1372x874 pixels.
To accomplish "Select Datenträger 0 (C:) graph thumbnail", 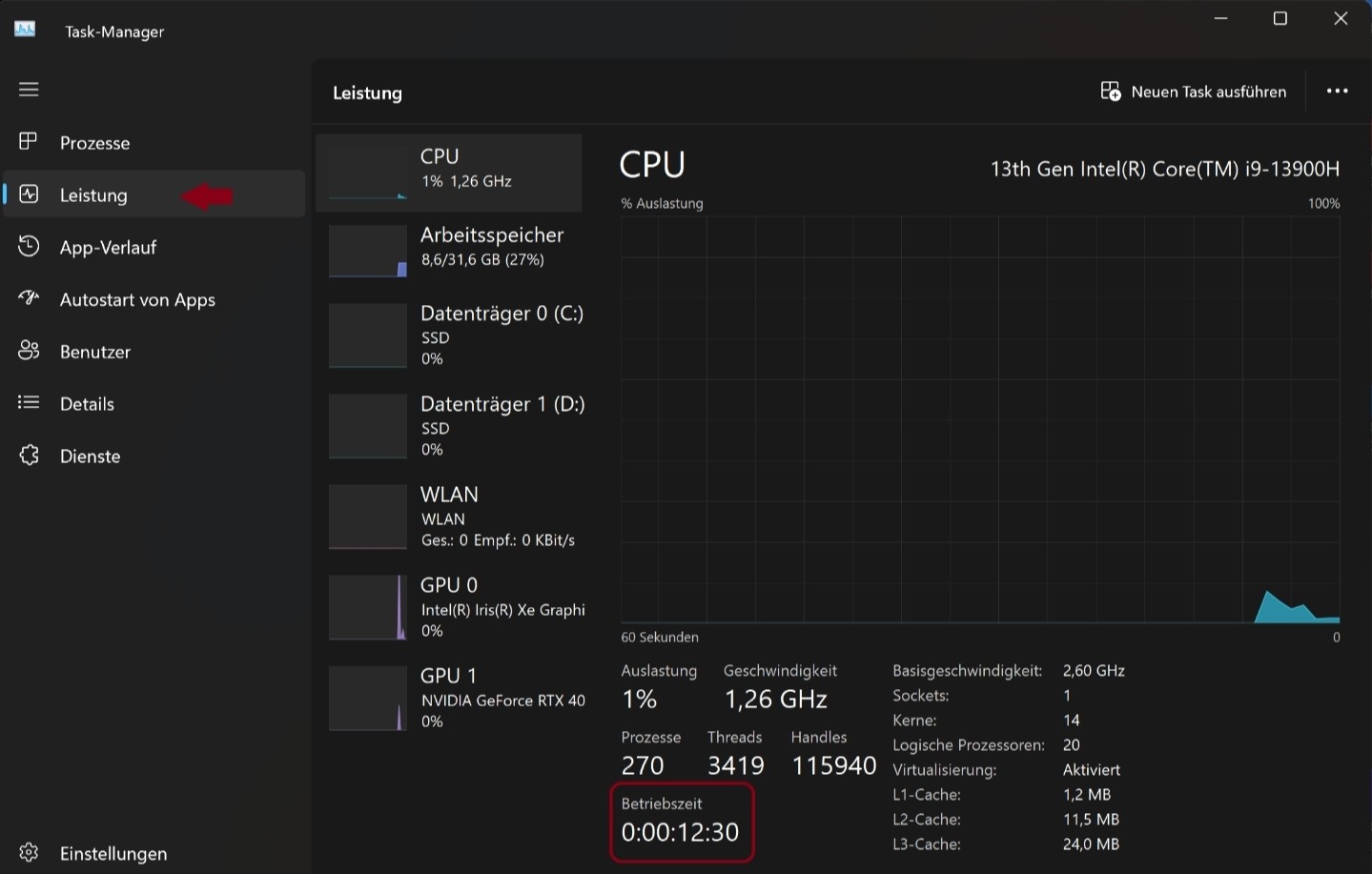I will click(x=368, y=335).
